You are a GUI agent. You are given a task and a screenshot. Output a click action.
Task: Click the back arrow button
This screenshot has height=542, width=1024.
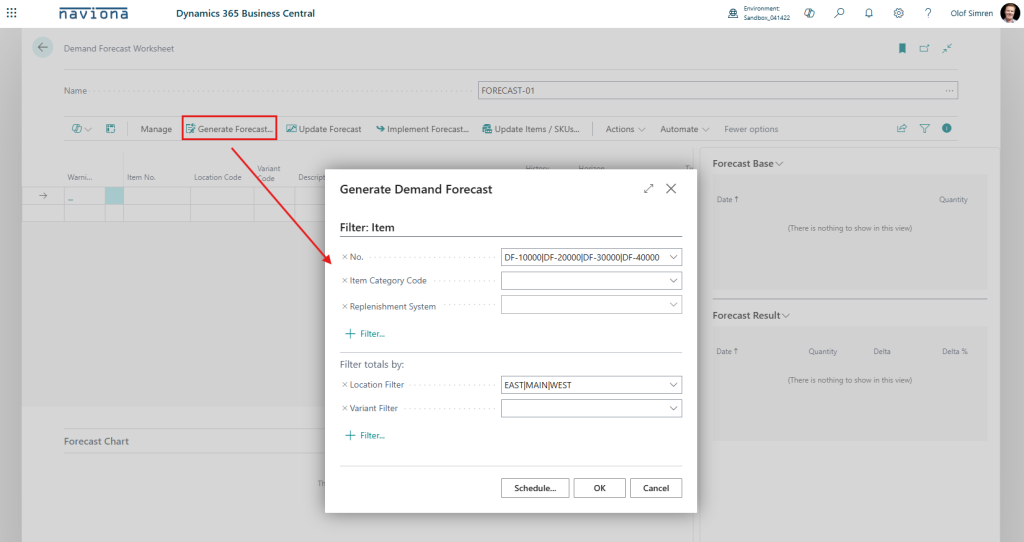[42, 48]
